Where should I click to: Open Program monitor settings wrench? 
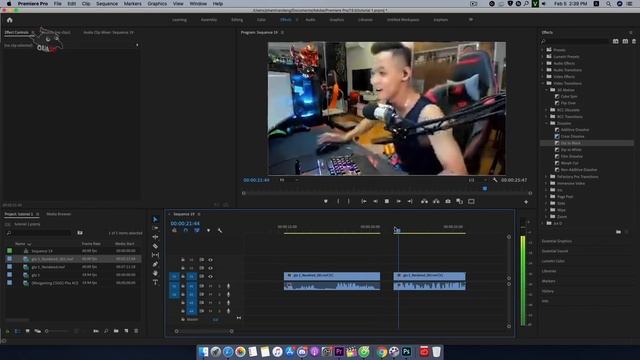click(x=495, y=180)
